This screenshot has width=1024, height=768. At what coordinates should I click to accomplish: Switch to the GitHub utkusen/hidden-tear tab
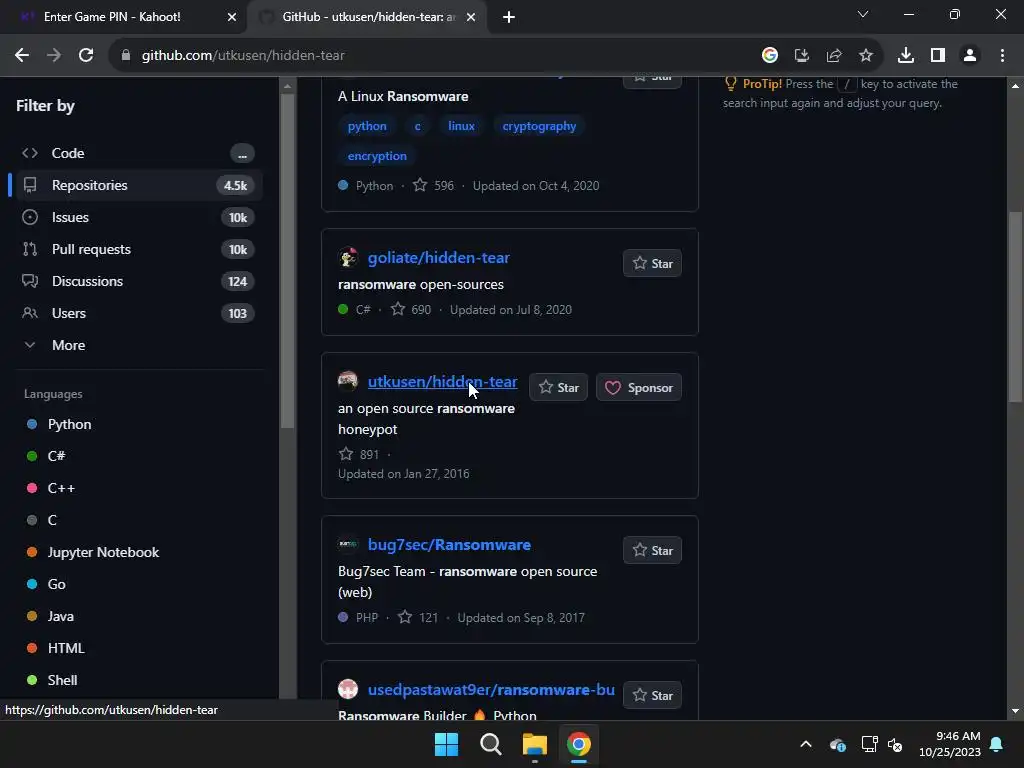tap(368, 17)
